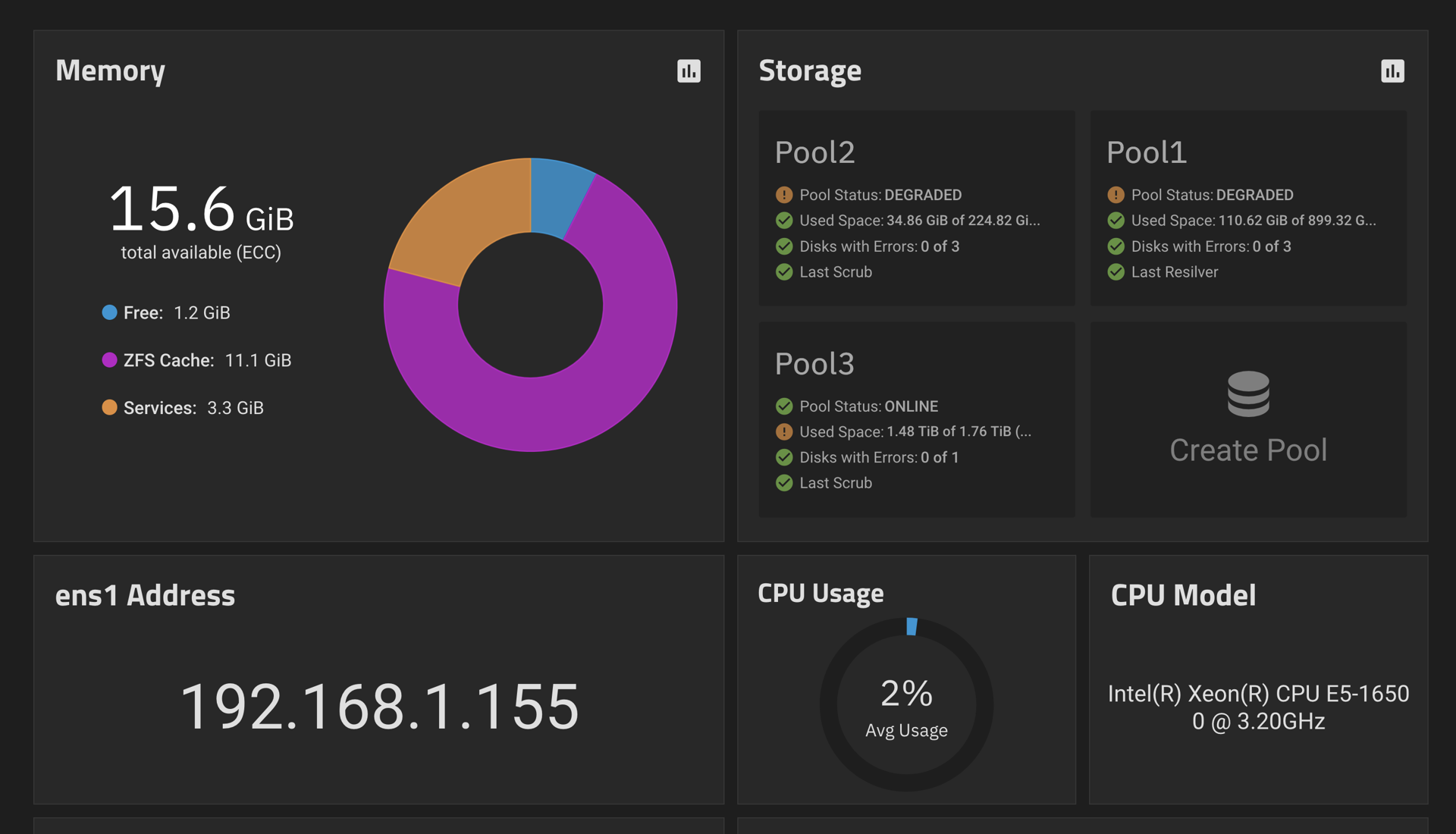
Task: Click Pool2 Last Scrub check icon
Action: (x=784, y=271)
